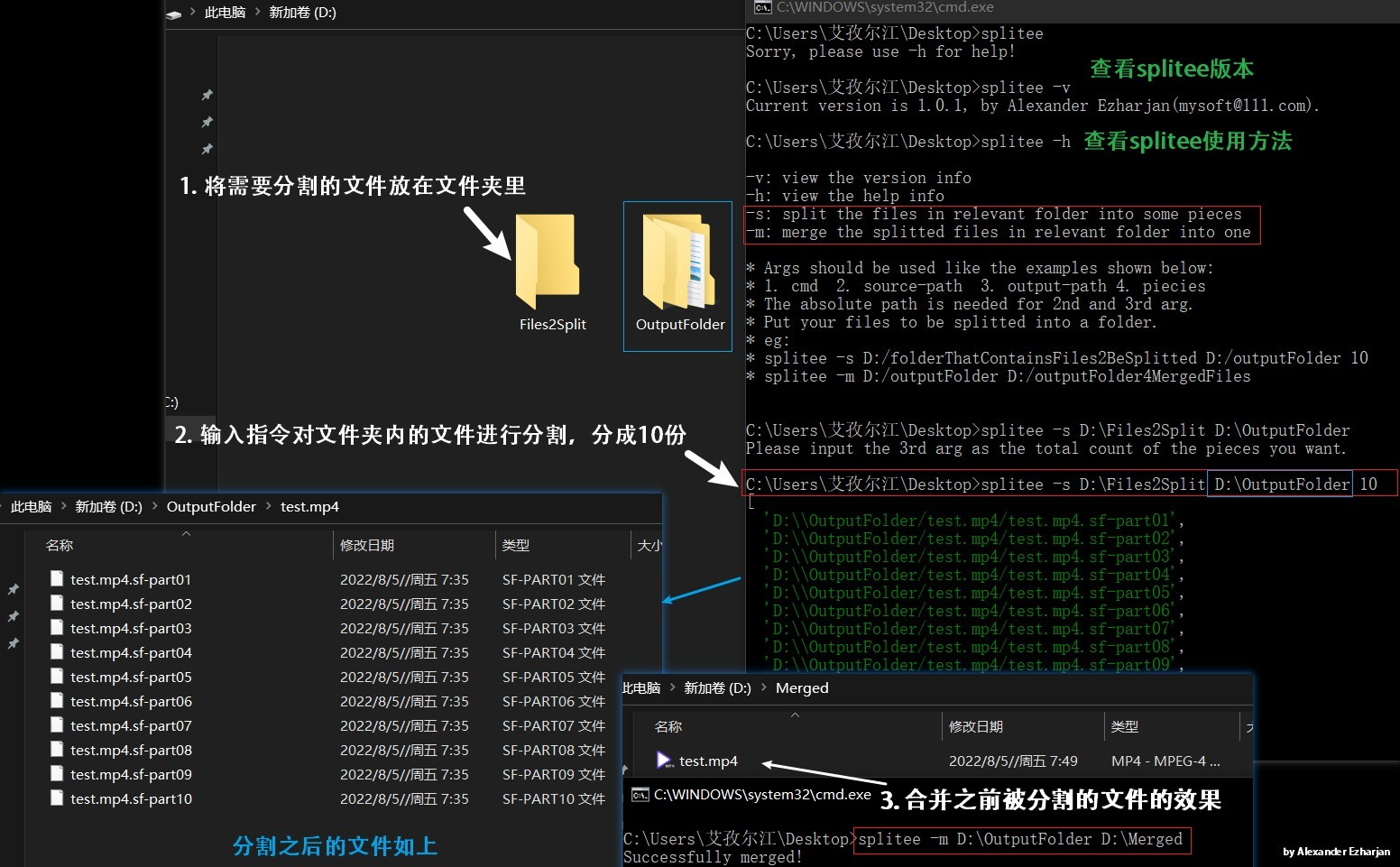Click 新加卷 (D:) in the top address bar
Screen dimensions: 1400x867
302,13
